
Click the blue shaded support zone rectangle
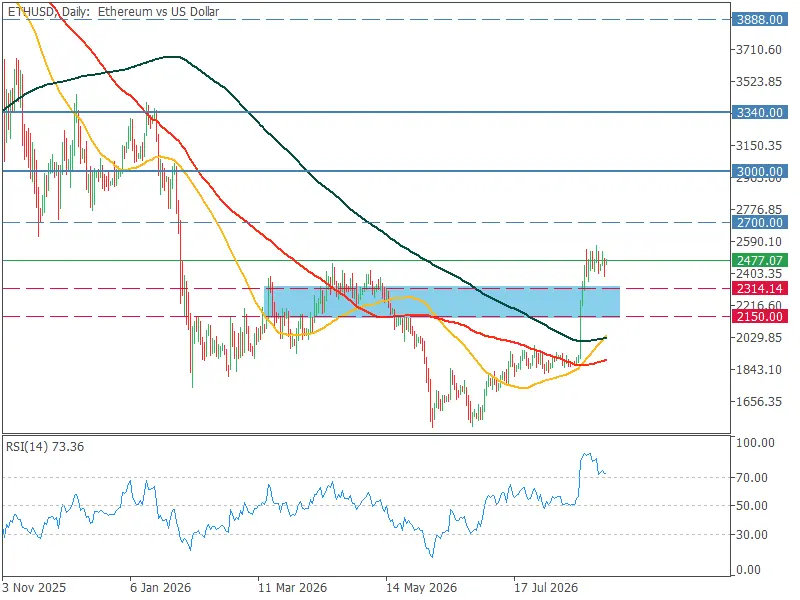point(442,302)
